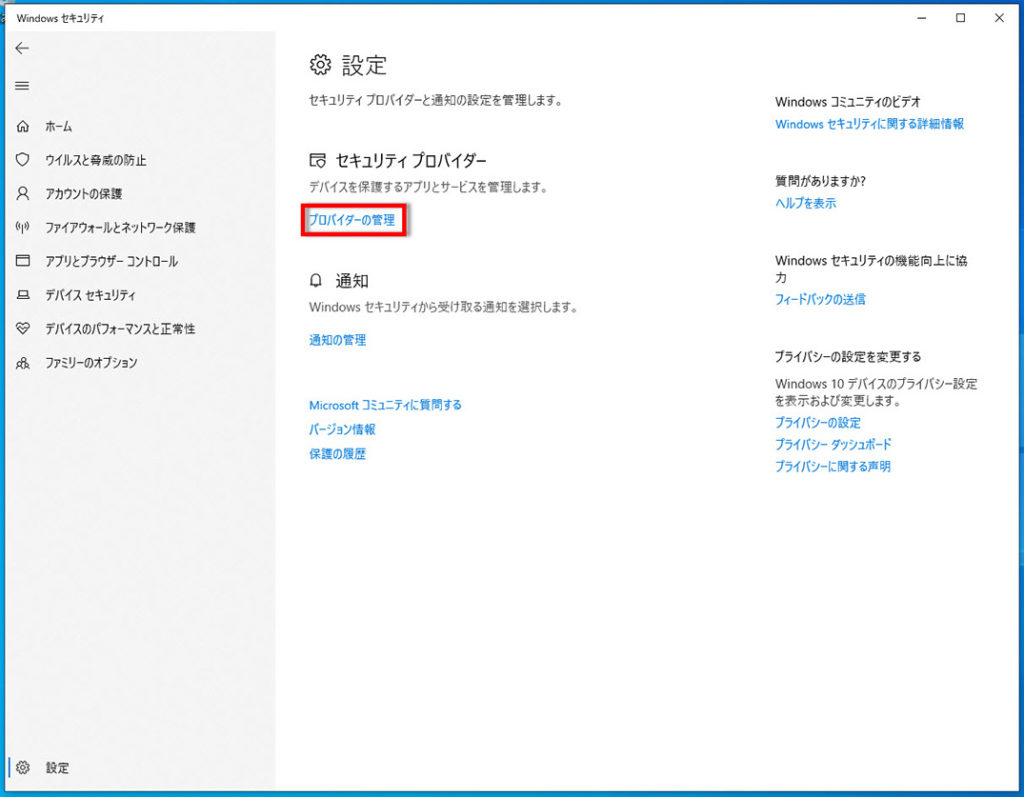Click the firewall network signal icon

pyautogui.click(x=23, y=227)
